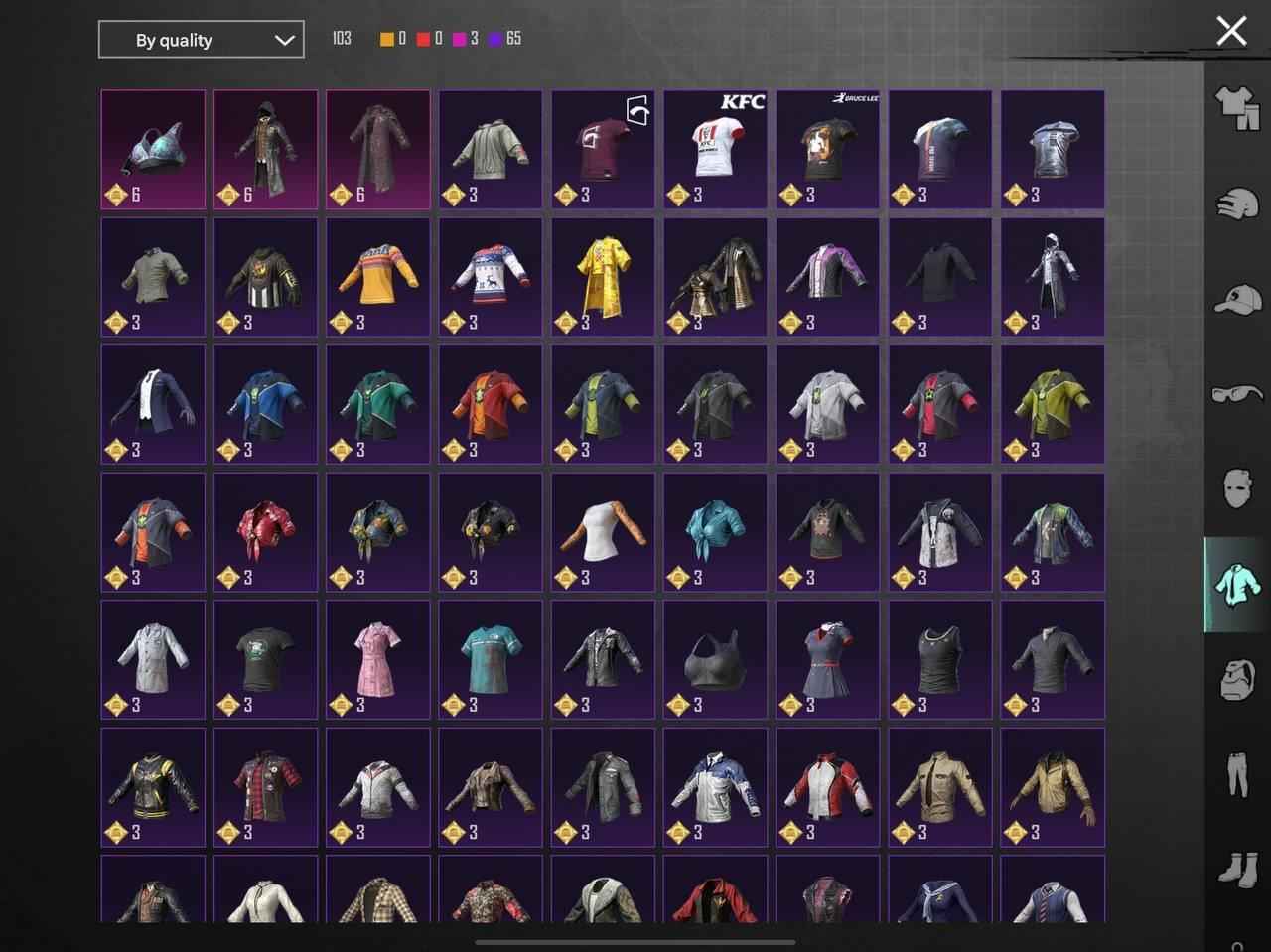Viewport: 1271px width, 952px height.
Task: Open the shirt tops category
Action: (x=1237, y=585)
